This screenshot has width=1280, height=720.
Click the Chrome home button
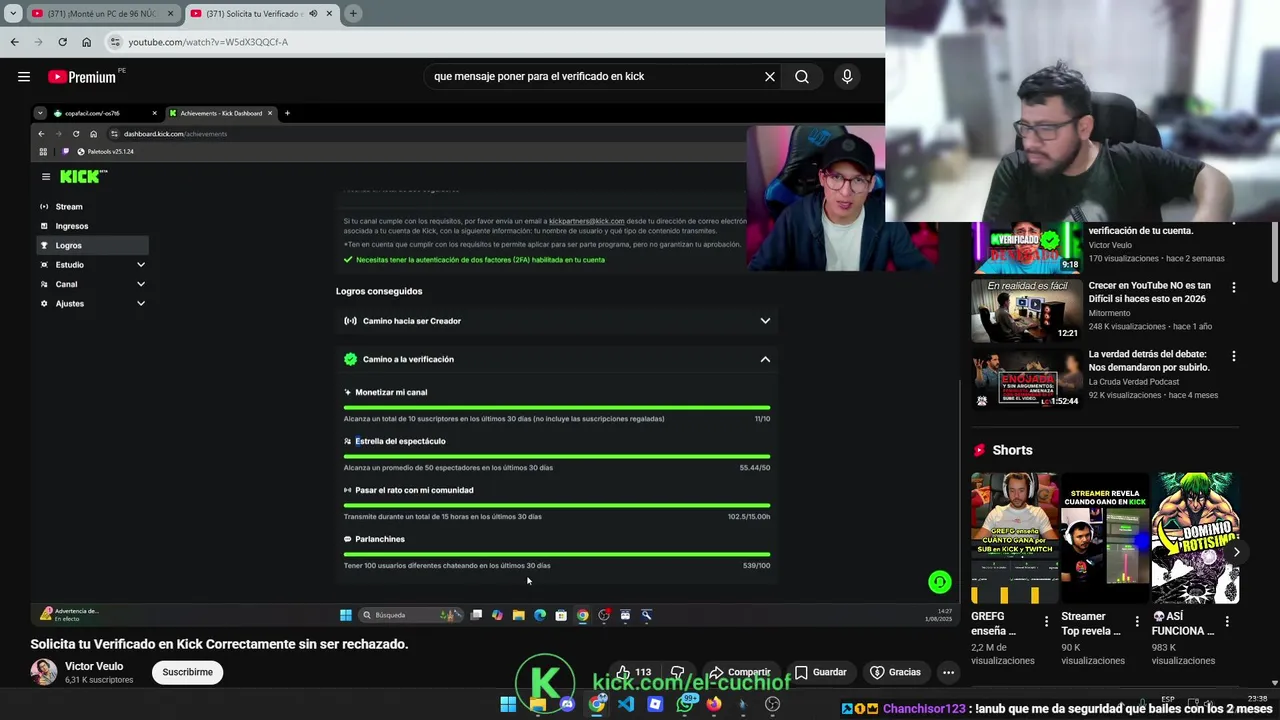click(86, 42)
